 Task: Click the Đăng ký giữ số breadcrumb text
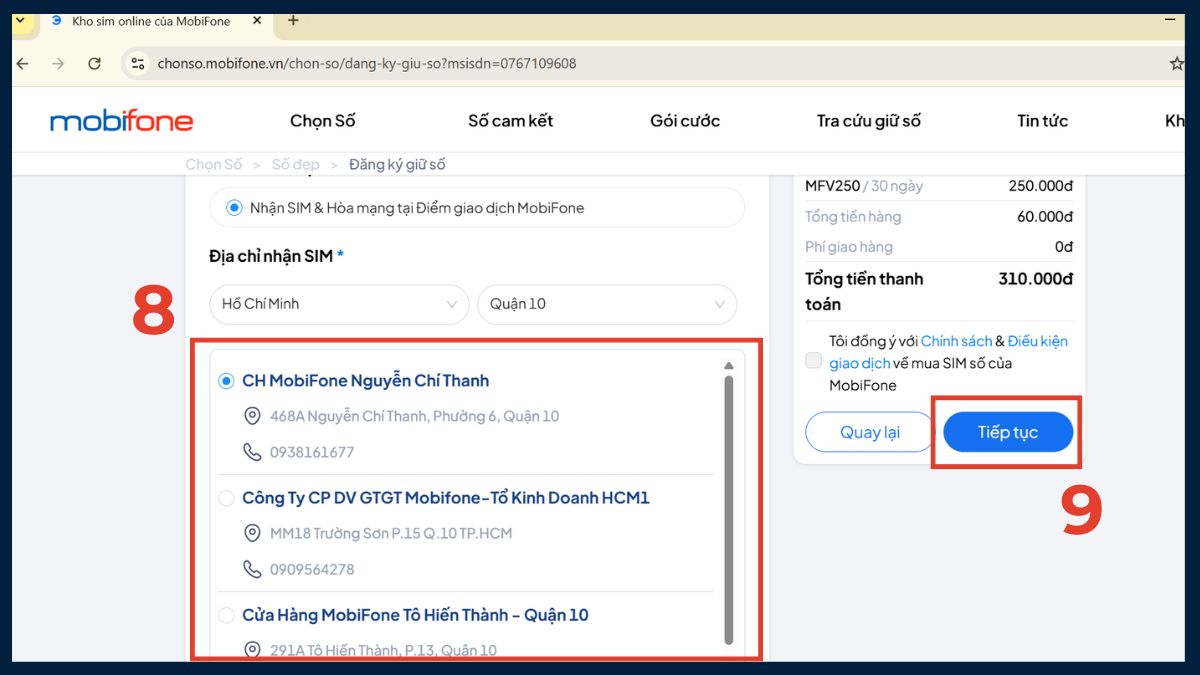pos(397,164)
